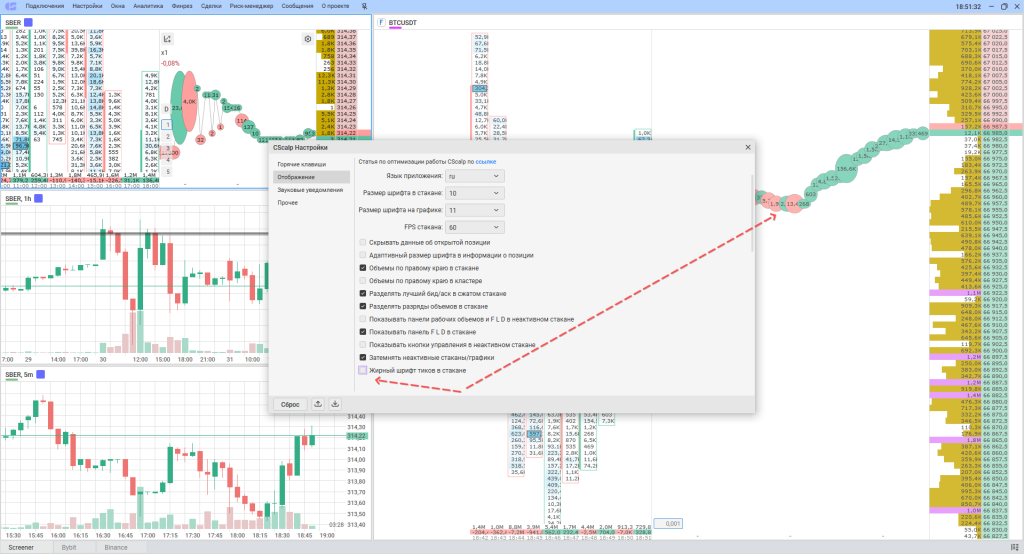Follow the ссылке optimization article link
Screen dimensions: 1024x554
[x=486, y=161]
